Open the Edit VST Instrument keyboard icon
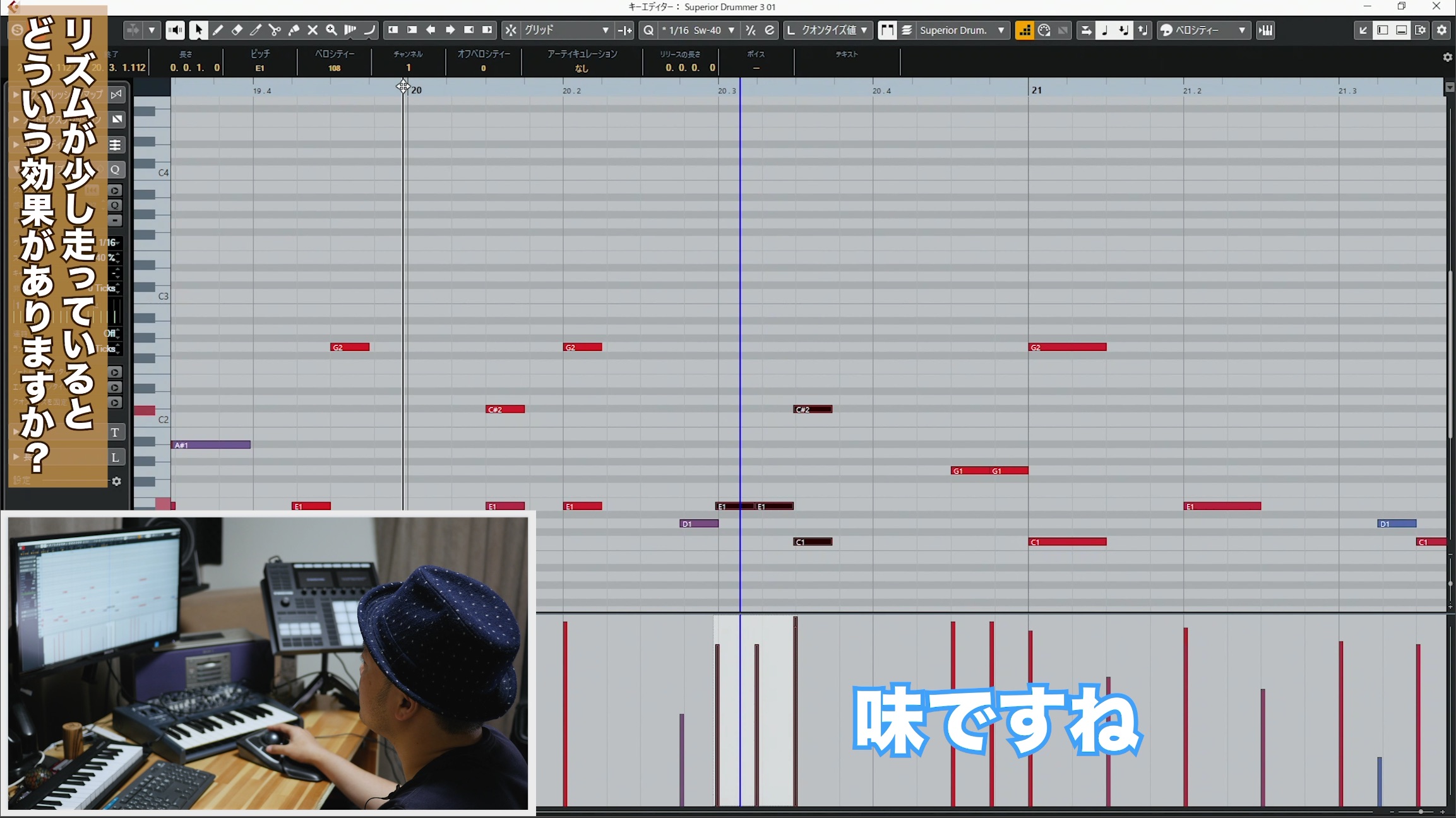Viewport: 1456px width, 818px height. tap(1265, 30)
